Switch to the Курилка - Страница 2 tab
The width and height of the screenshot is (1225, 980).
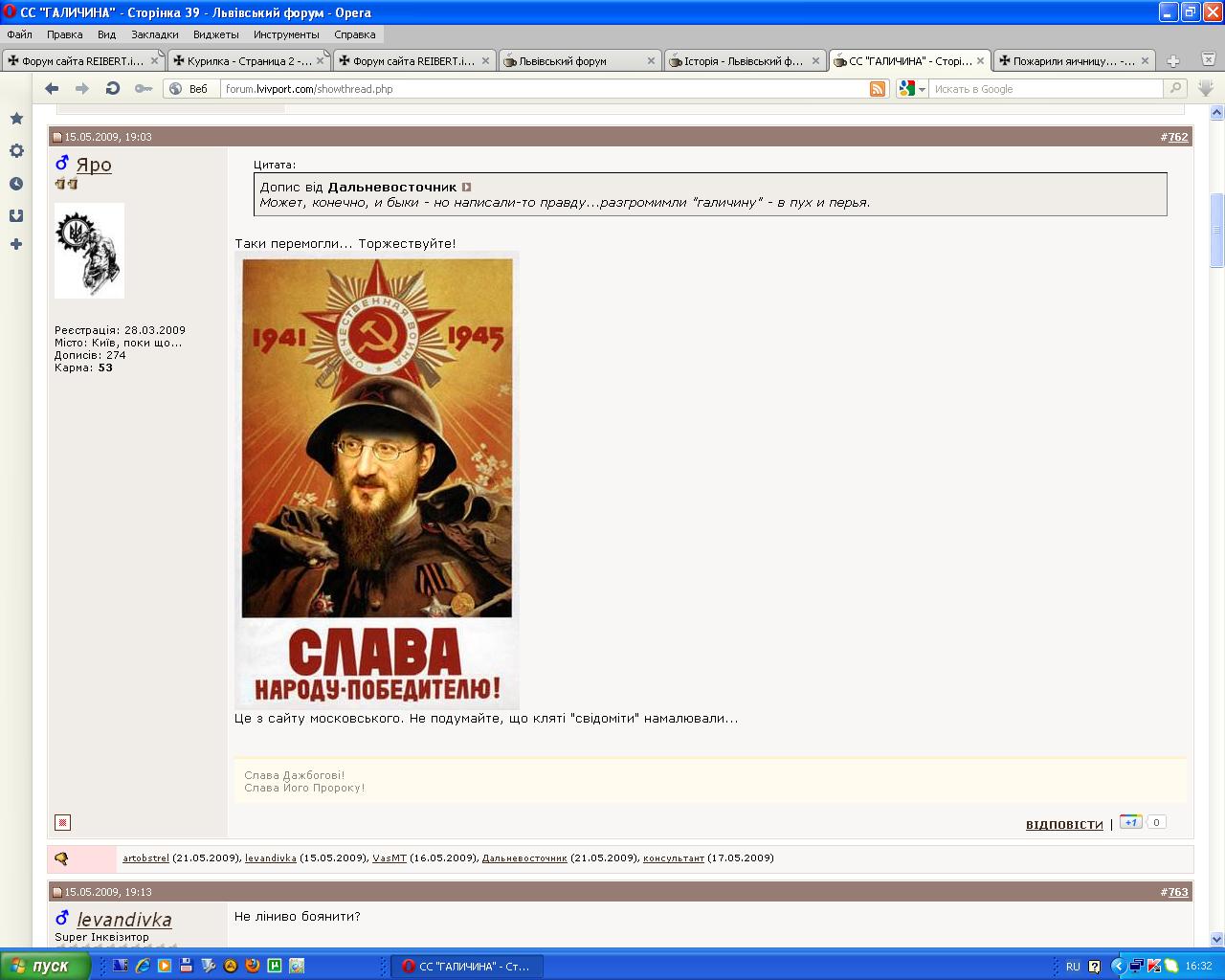click(x=249, y=60)
